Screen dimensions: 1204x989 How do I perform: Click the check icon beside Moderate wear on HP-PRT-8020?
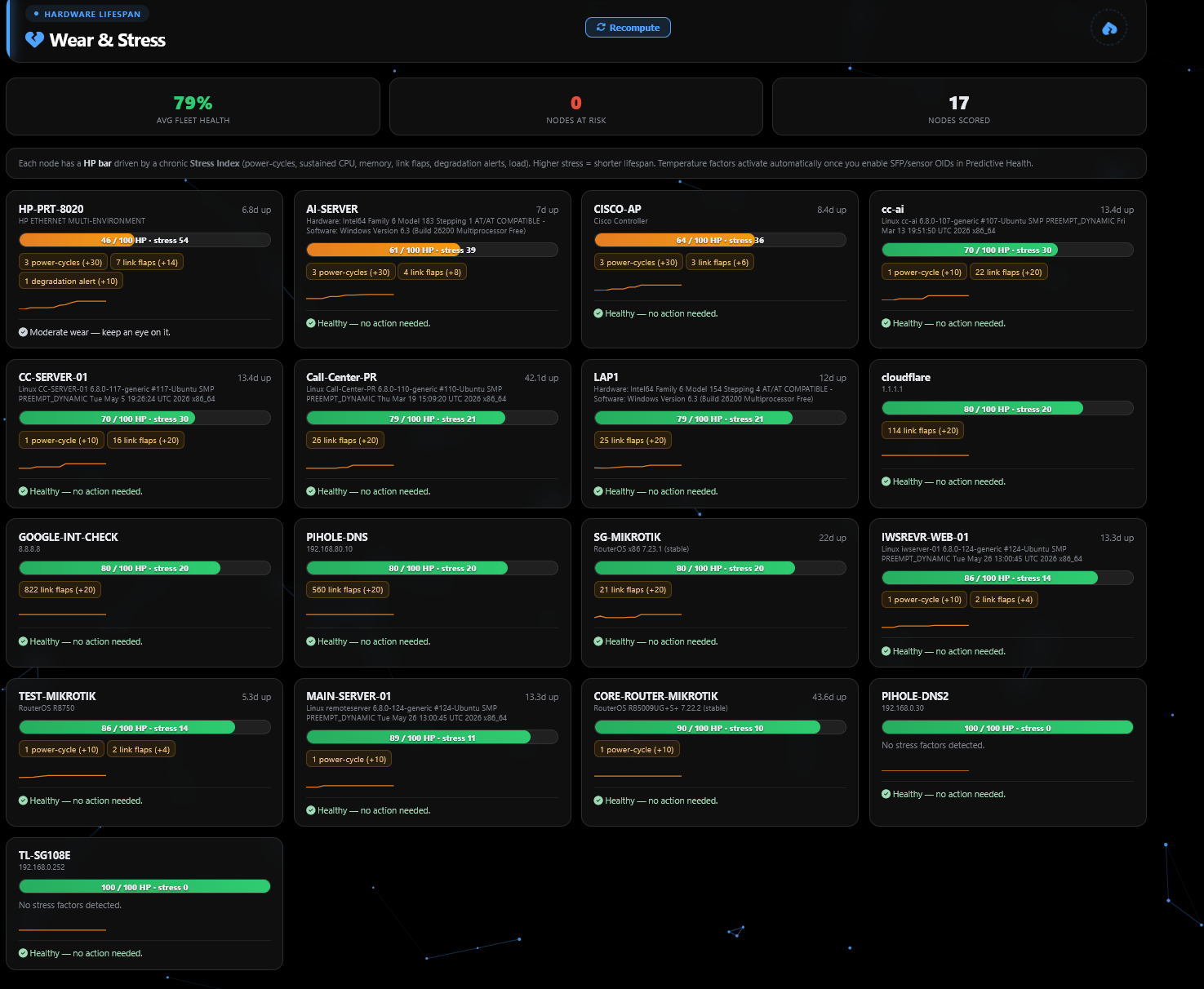[x=23, y=332]
